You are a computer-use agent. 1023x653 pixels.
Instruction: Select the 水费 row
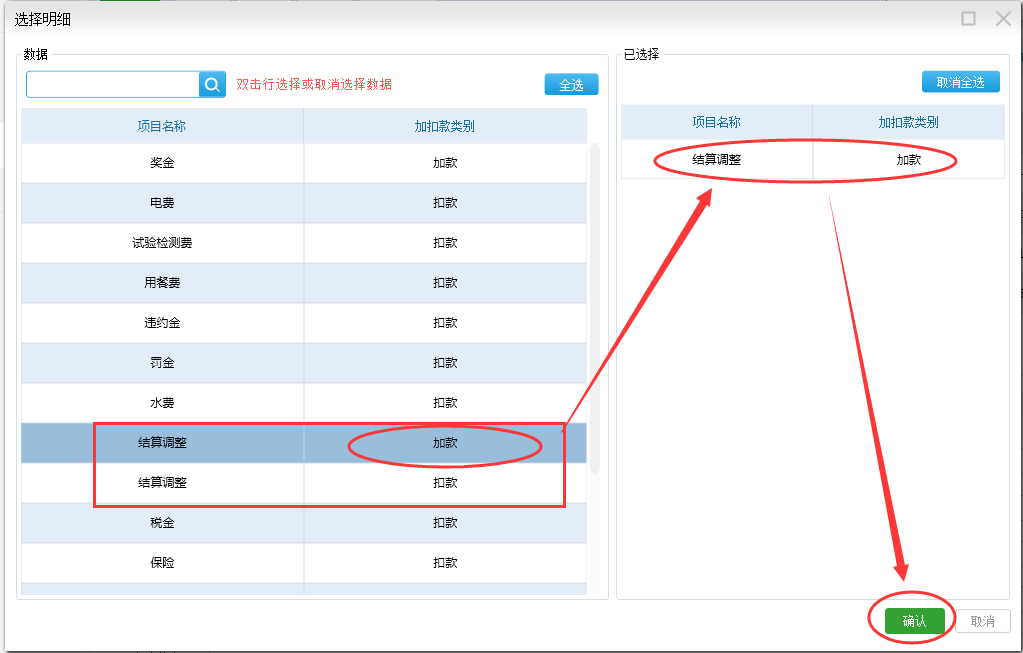click(x=162, y=403)
